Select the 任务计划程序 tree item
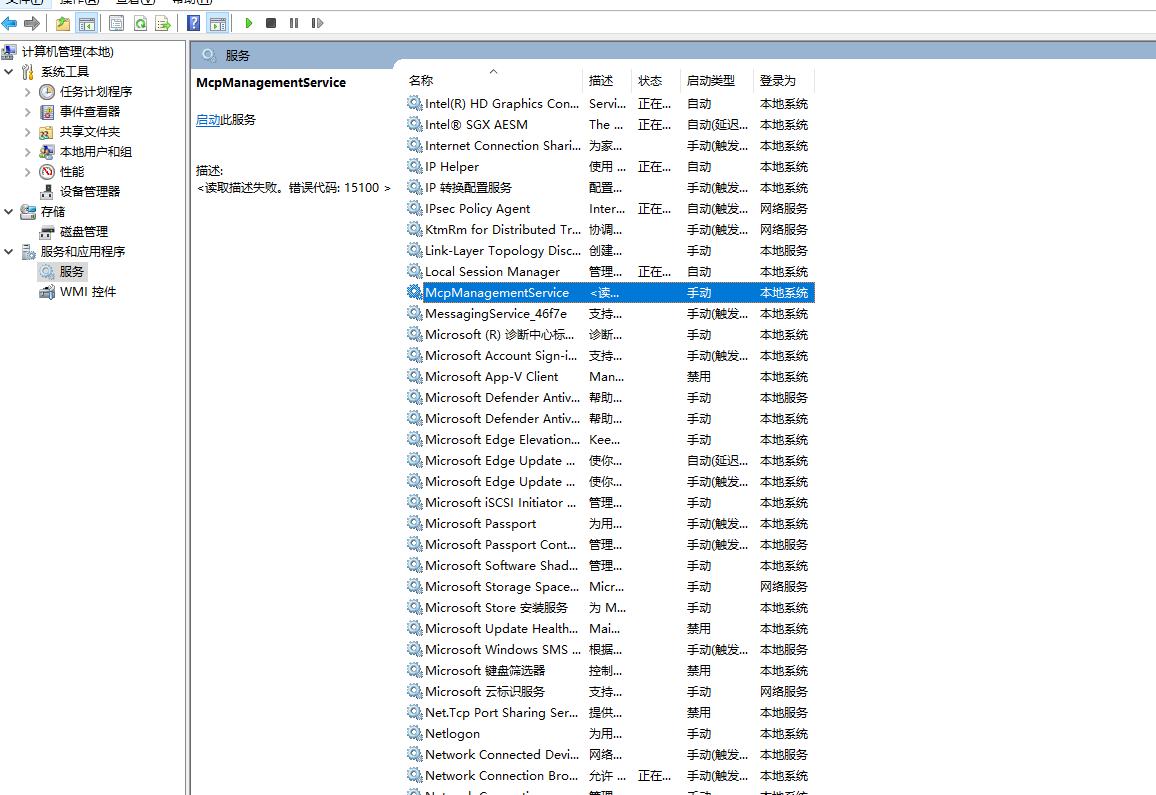 pos(96,91)
